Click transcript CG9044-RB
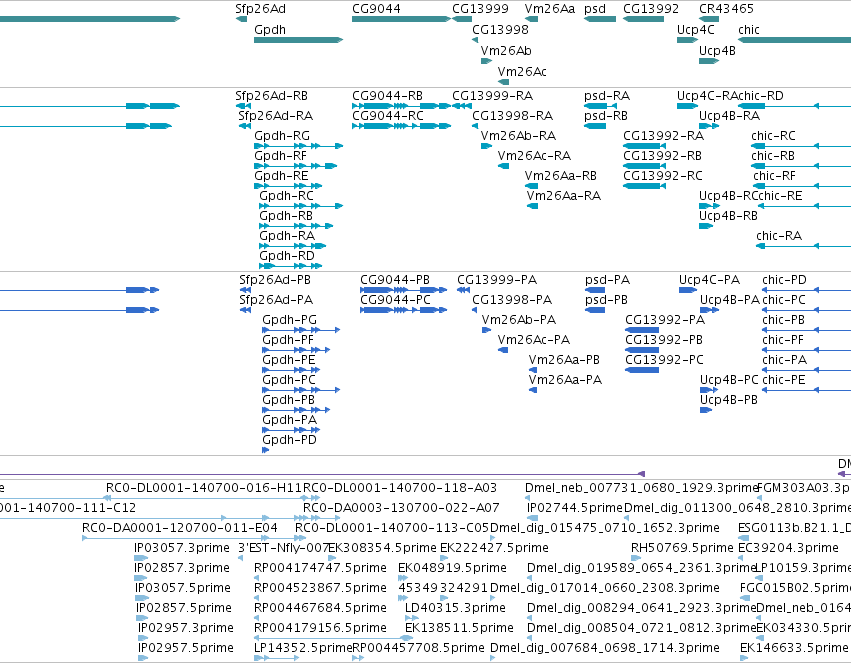The width and height of the screenshot is (851, 663). (402, 106)
